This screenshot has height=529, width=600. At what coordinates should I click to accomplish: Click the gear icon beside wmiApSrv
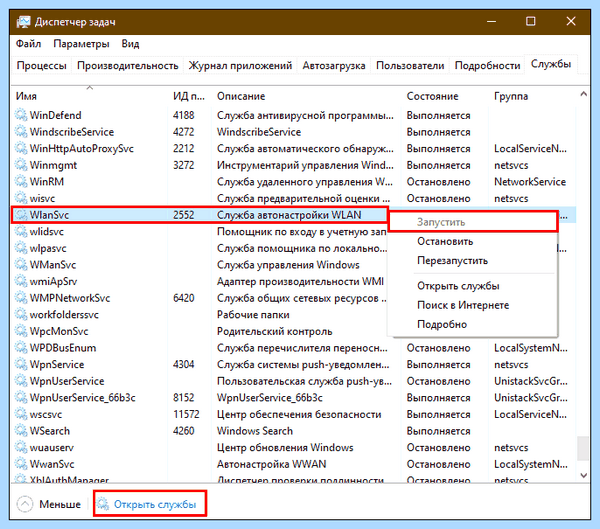click(x=21, y=281)
